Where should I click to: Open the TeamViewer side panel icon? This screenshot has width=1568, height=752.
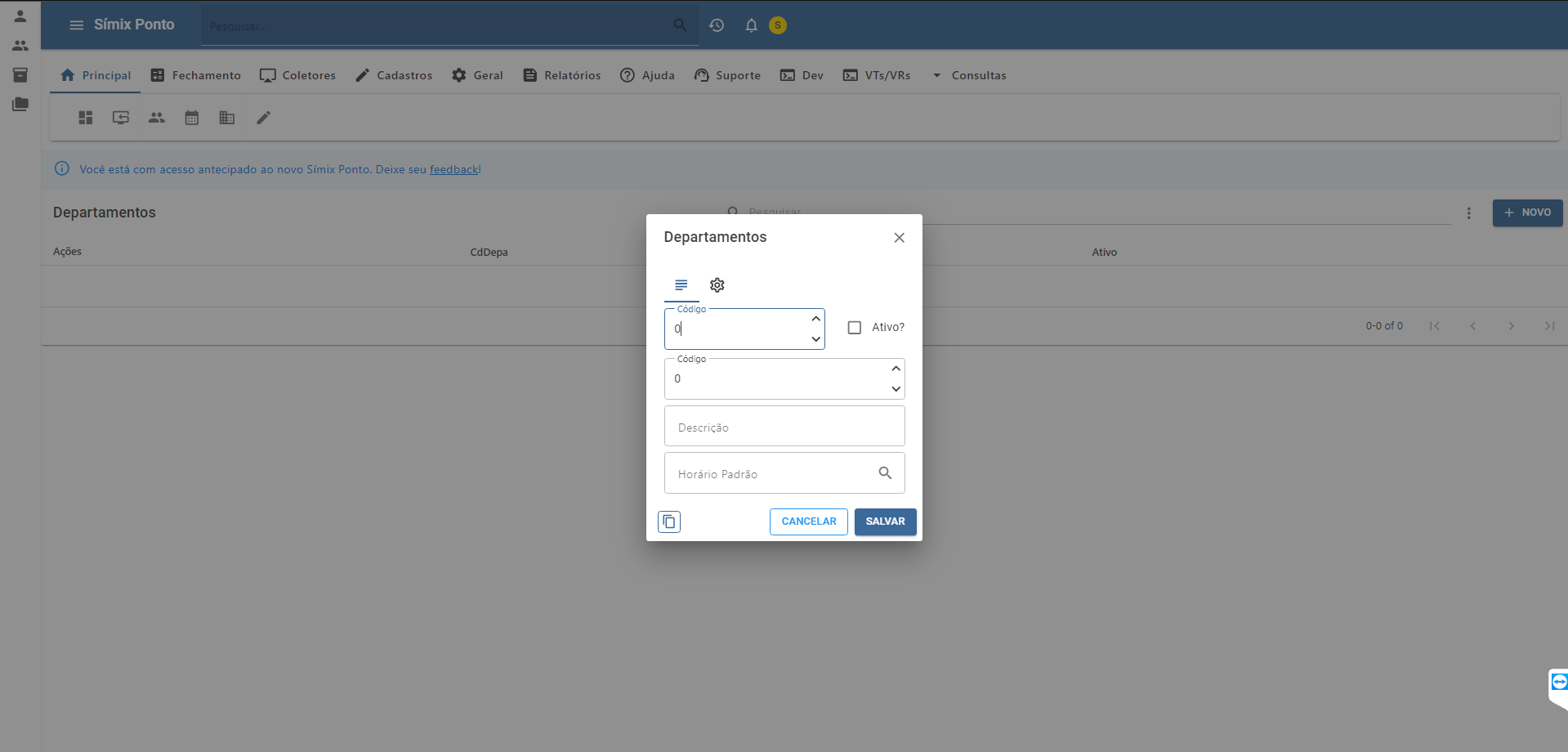(x=1559, y=683)
